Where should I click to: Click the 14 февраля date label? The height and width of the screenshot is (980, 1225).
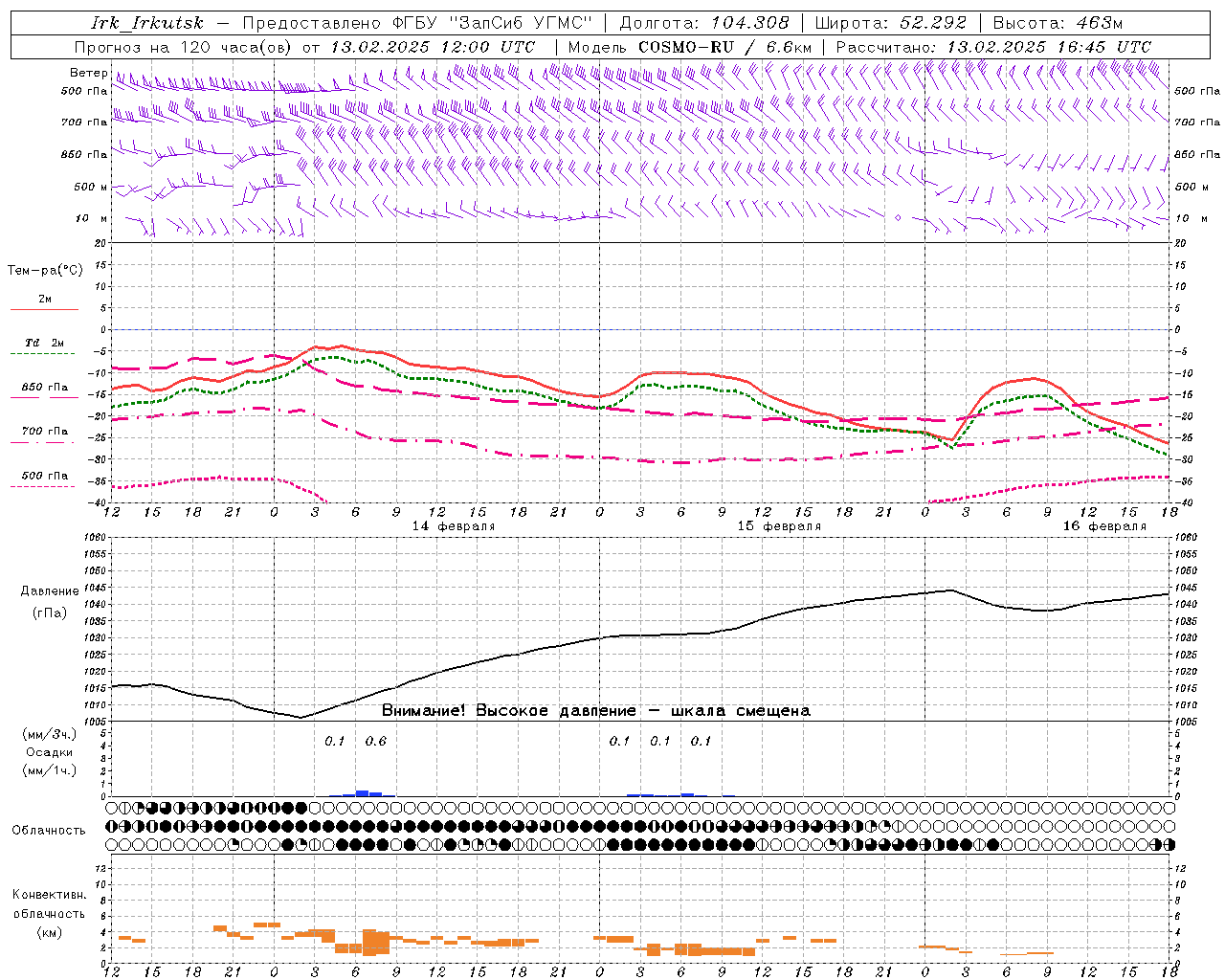click(x=454, y=526)
